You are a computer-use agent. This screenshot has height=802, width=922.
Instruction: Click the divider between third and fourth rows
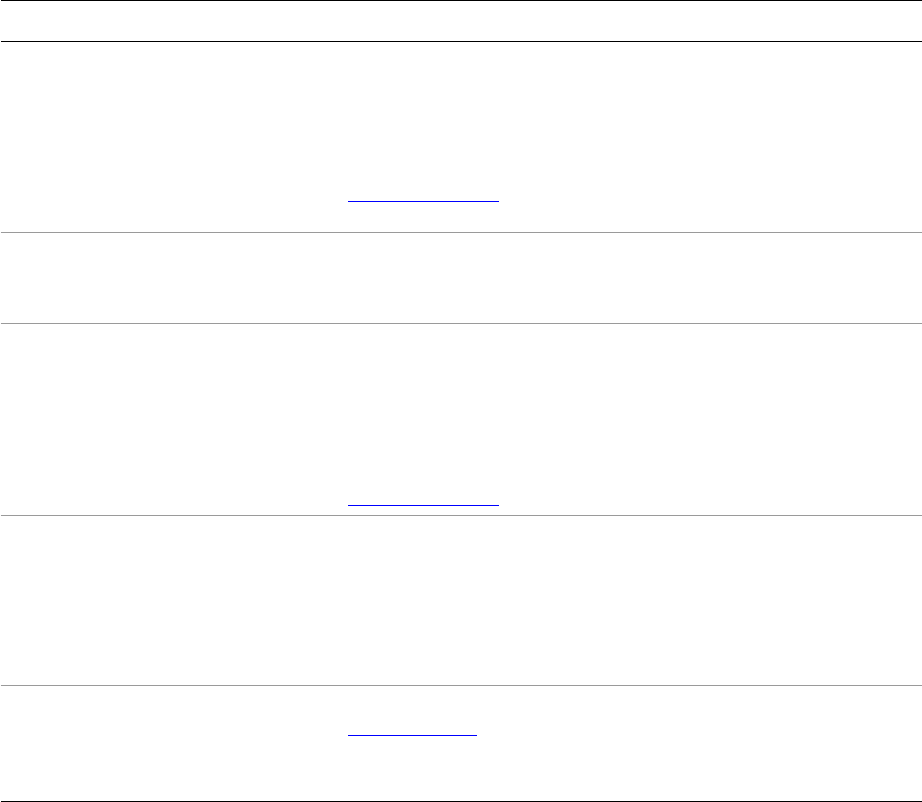pyautogui.click(x=460, y=515)
